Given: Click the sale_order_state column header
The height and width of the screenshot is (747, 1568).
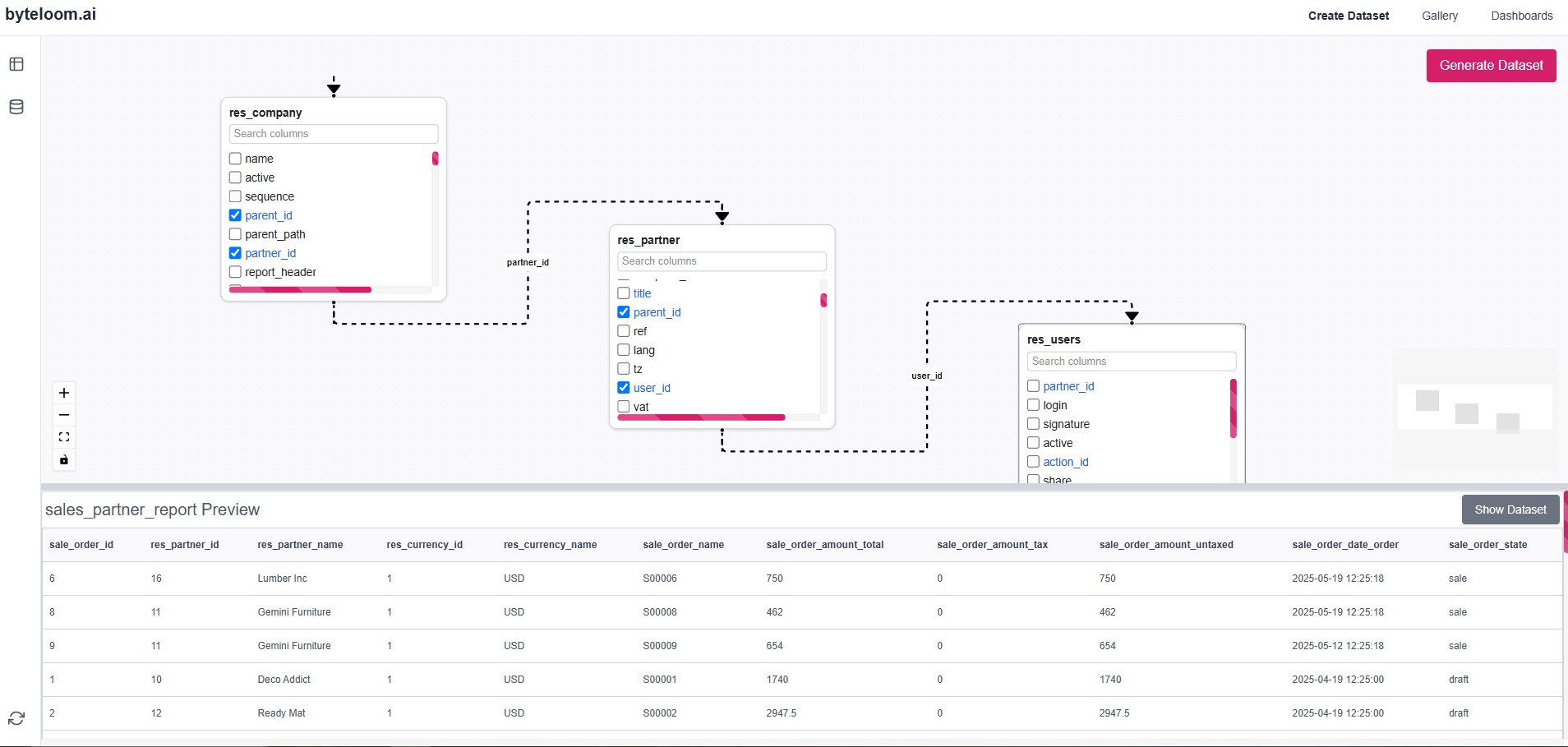Looking at the screenshot, I should pos(1488,545).
